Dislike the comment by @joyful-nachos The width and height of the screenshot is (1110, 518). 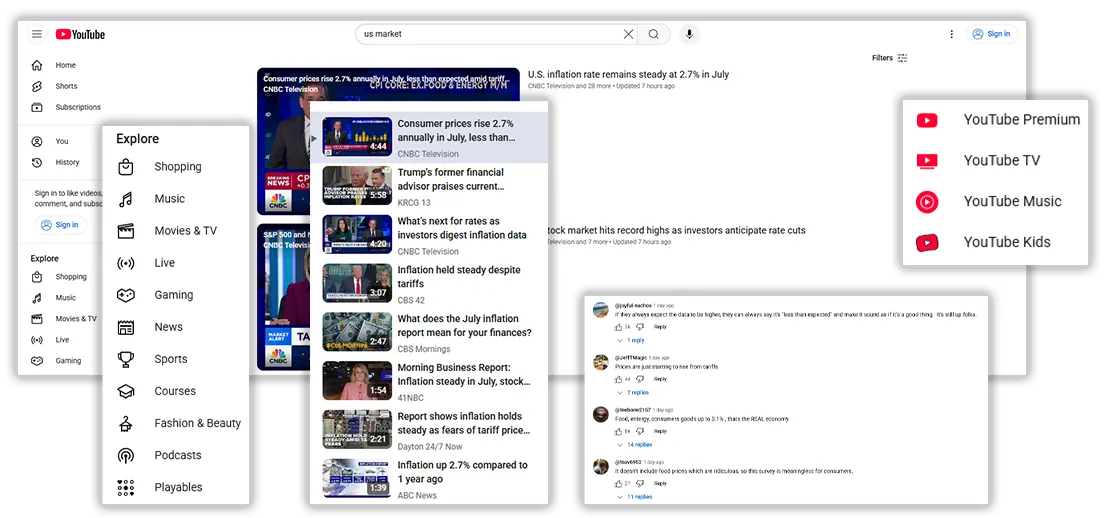pyautogui.click(x=639, y=327)
